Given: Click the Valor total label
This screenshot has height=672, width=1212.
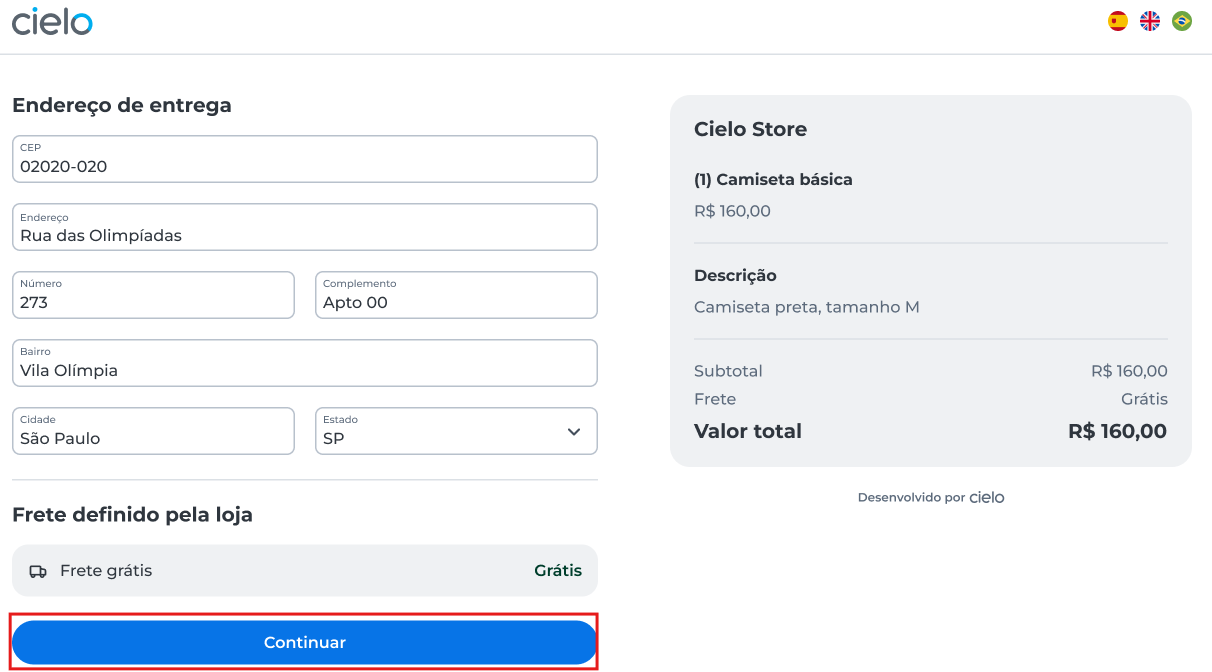Looking at the screenshot, I should click(x=748, y=431).
